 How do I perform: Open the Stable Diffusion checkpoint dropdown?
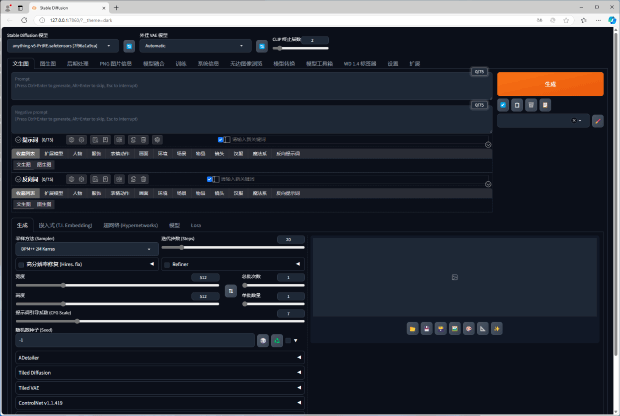pyautogui.click(x=62, y=46)
